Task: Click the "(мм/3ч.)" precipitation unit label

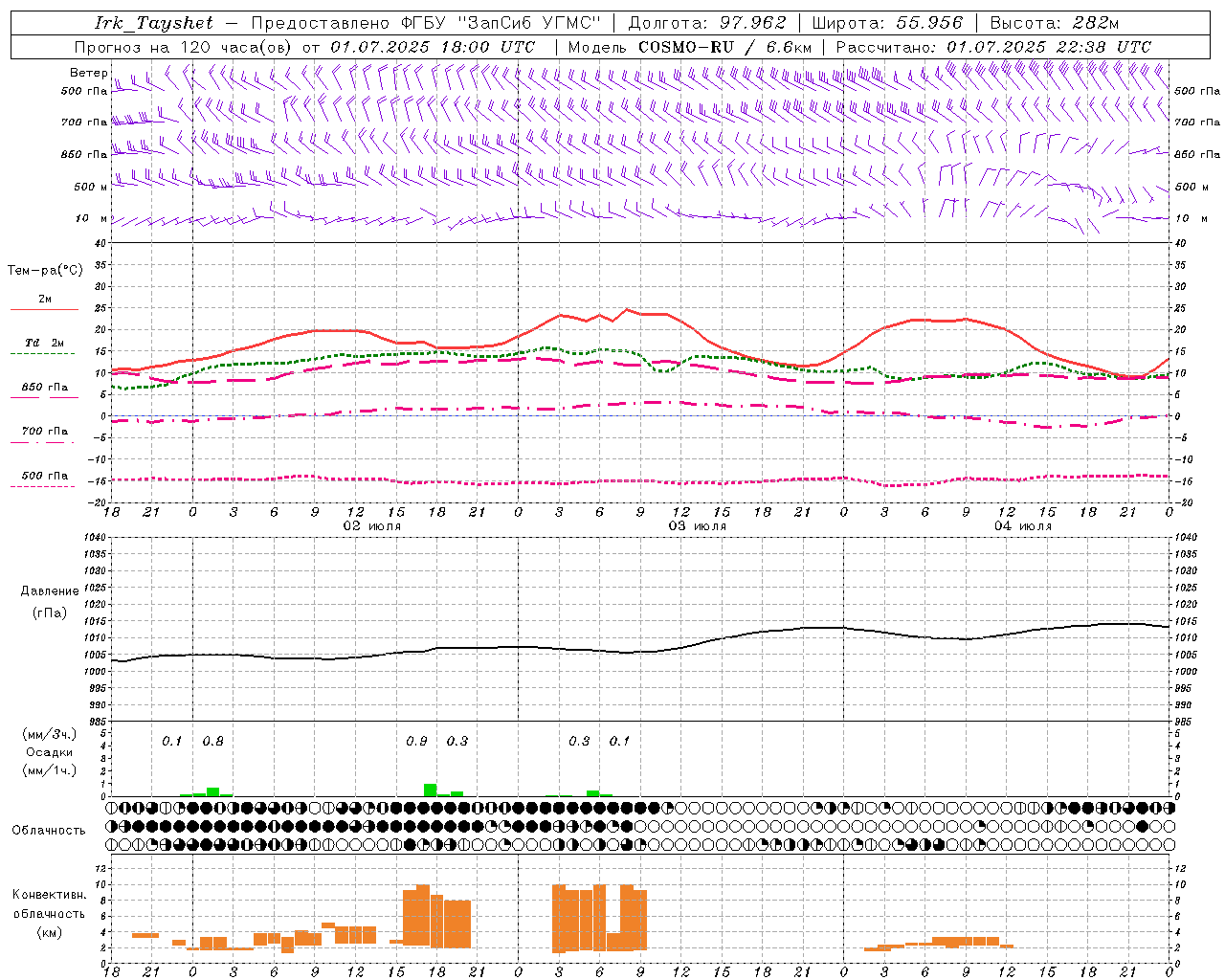Action: [x=49, y=734]
